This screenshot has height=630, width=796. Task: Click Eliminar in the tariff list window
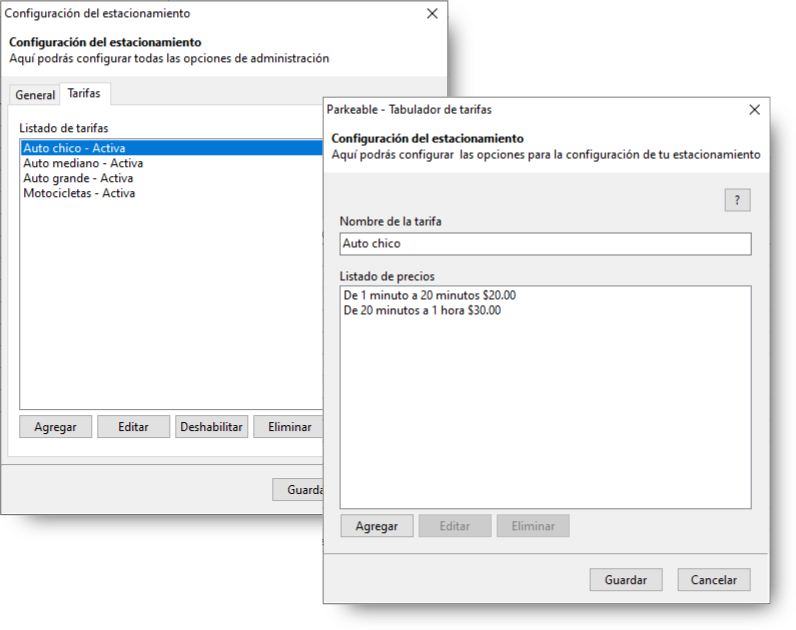pos(288,427)
